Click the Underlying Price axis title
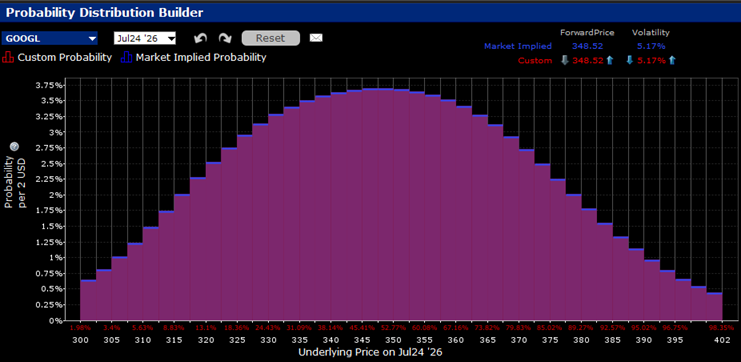Viewport: 741px width, 362px height. (370, 353)
